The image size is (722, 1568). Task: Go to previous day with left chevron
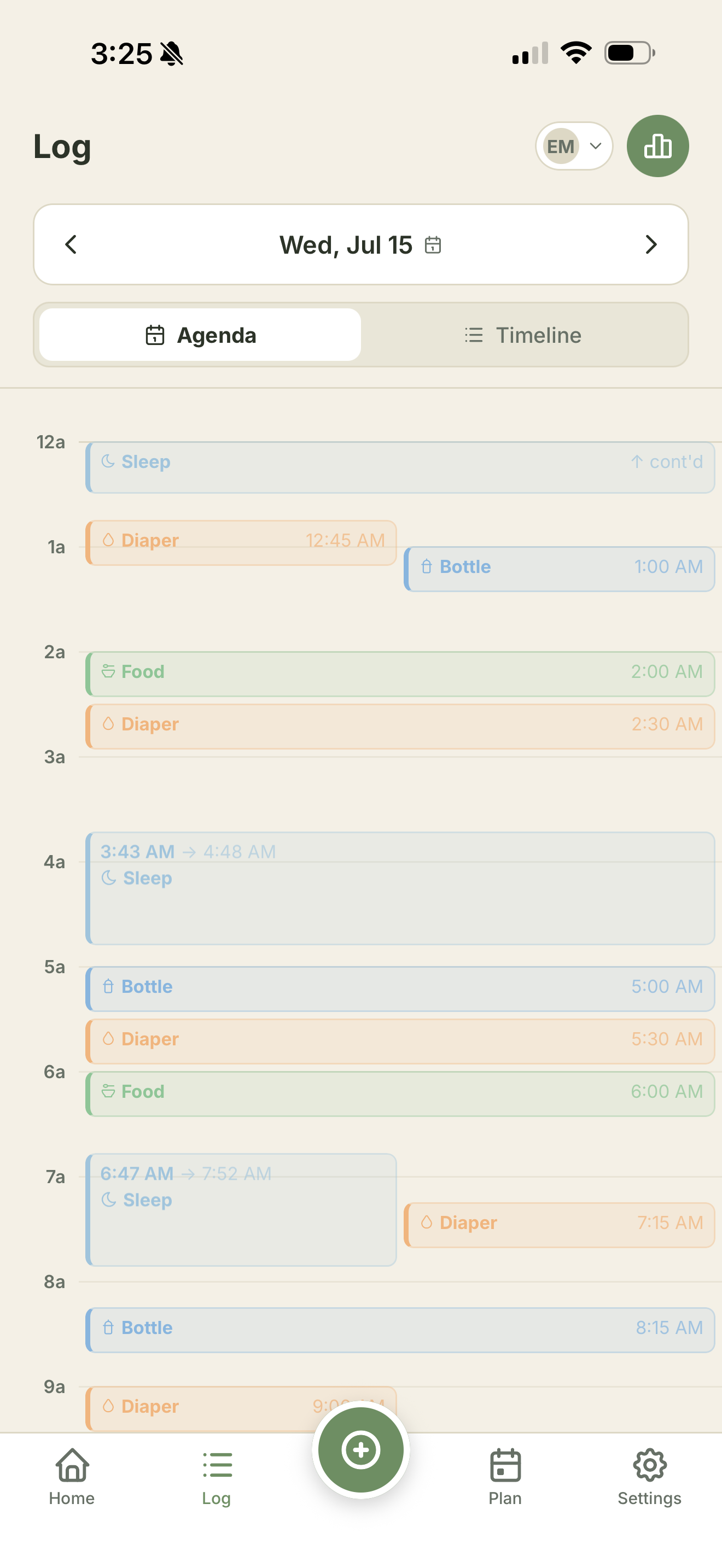[x=71, y=245]
